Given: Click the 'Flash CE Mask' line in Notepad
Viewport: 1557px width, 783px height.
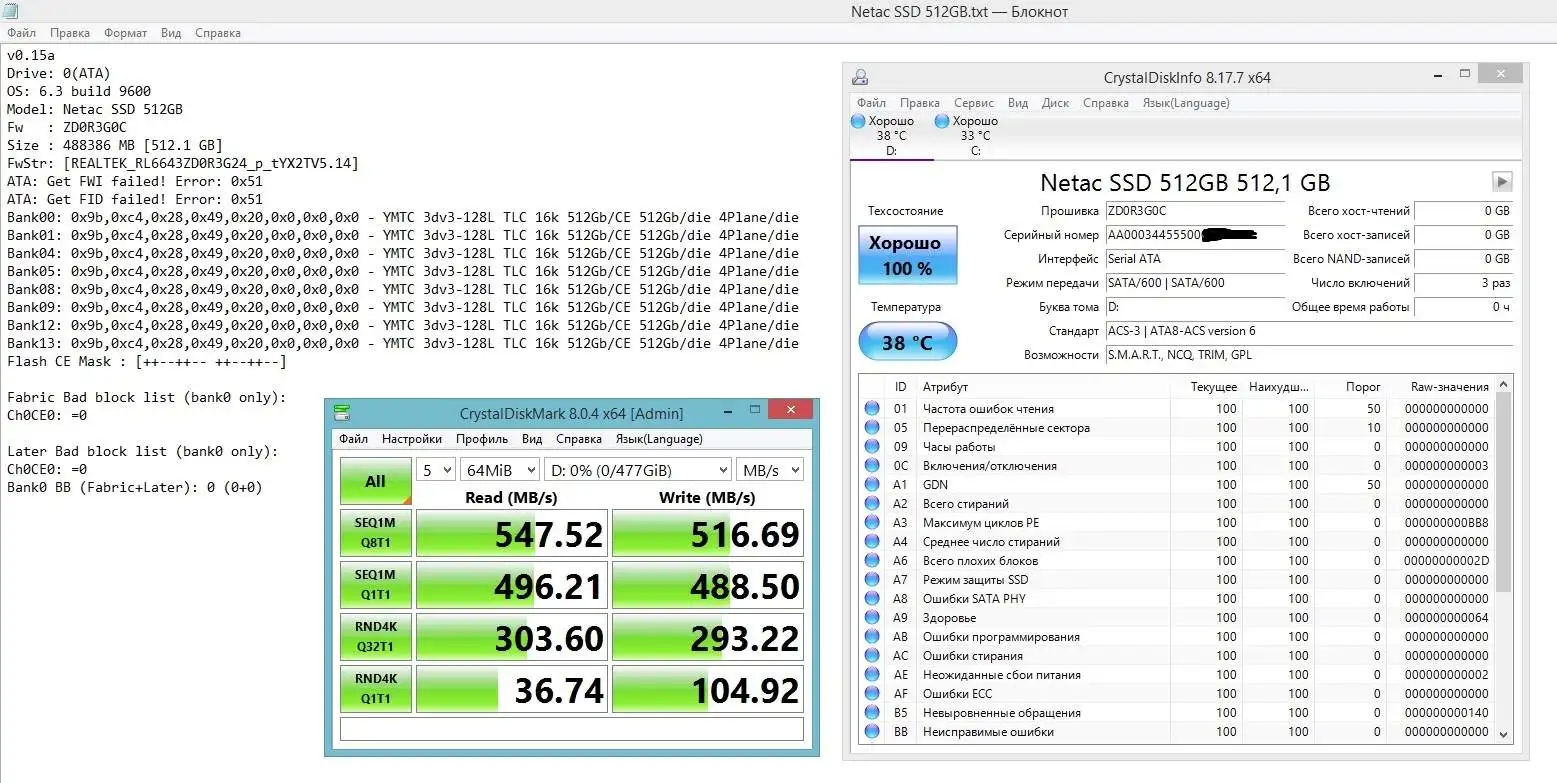Looking at the screenshot, I should [146, 361].
